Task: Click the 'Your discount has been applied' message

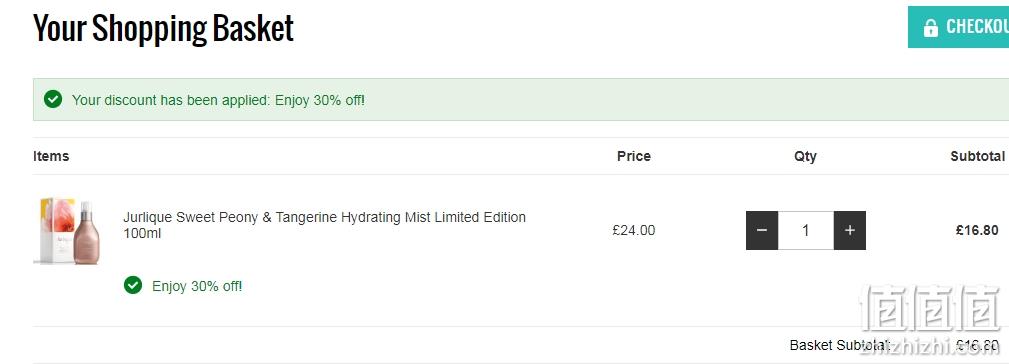Action: tap(218, 100)
